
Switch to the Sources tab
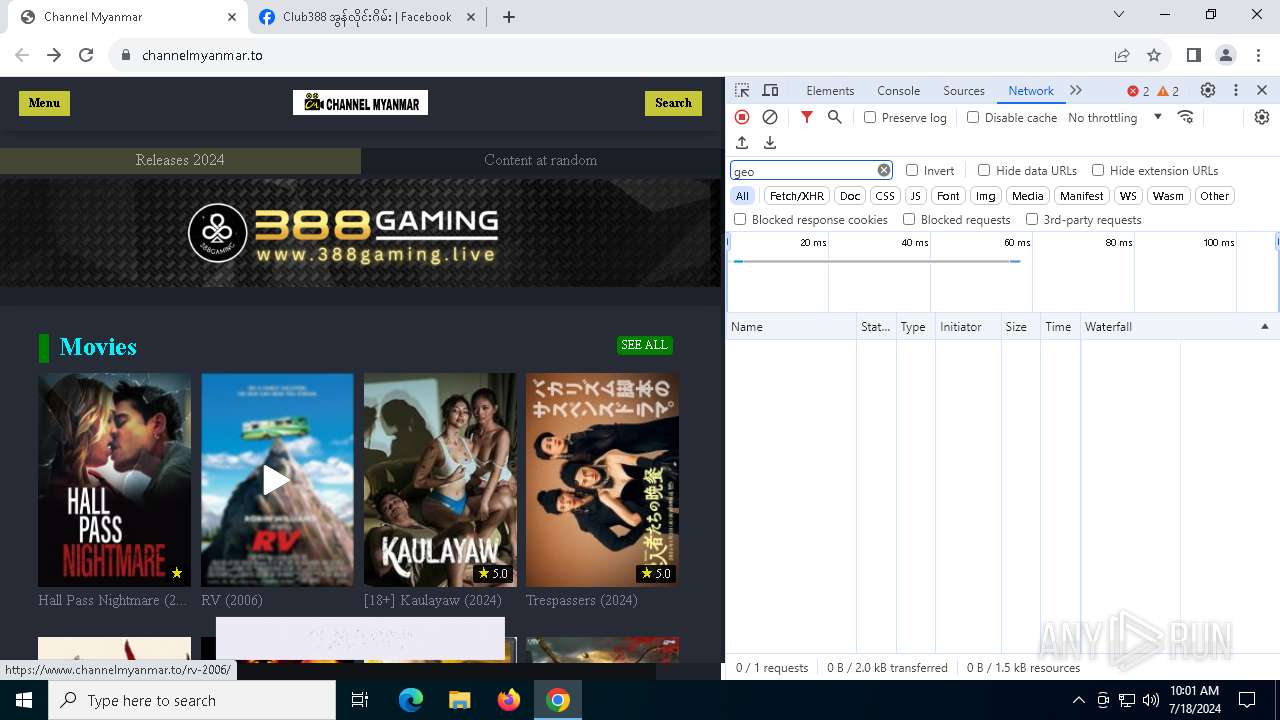pyautogui.click(x=964, y=90)
